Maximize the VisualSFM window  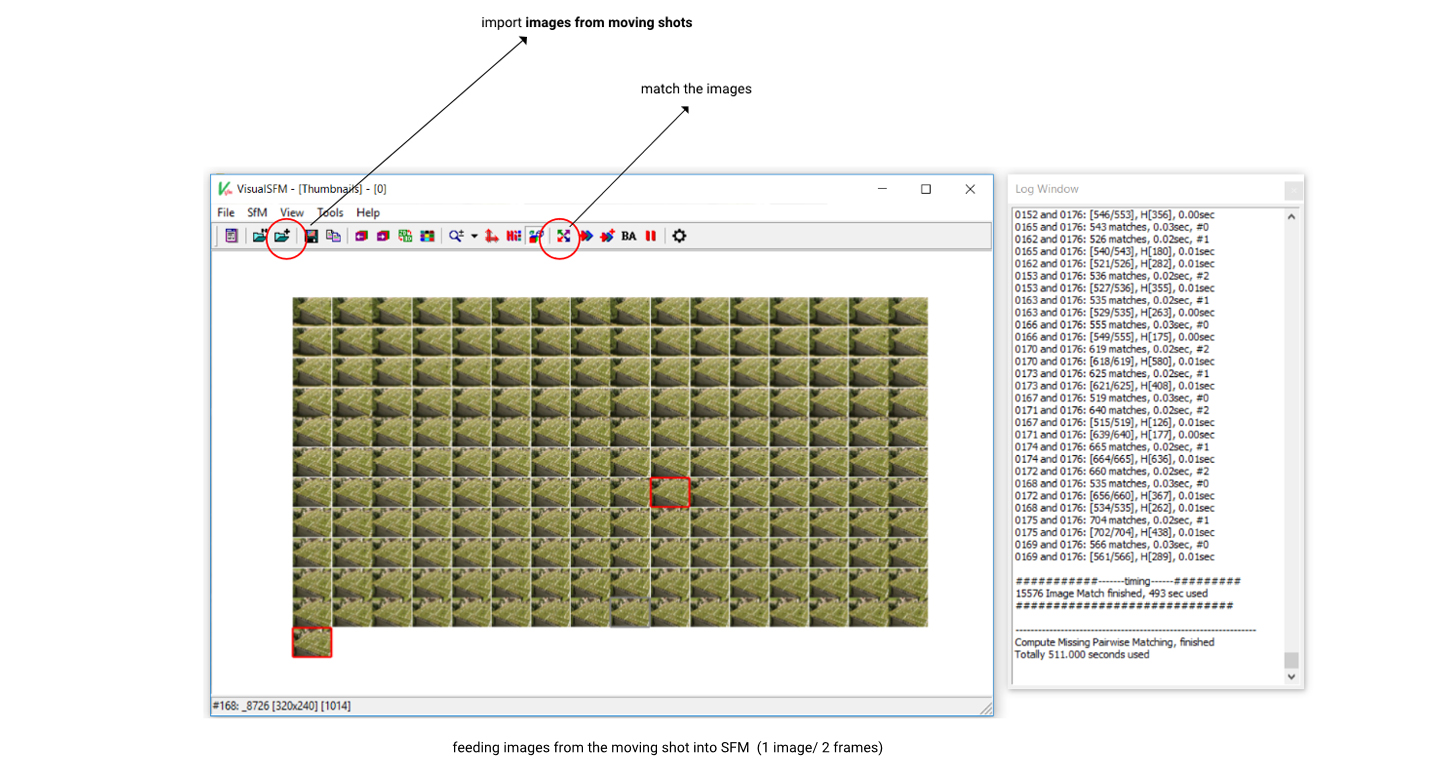(x=926, y=189)
